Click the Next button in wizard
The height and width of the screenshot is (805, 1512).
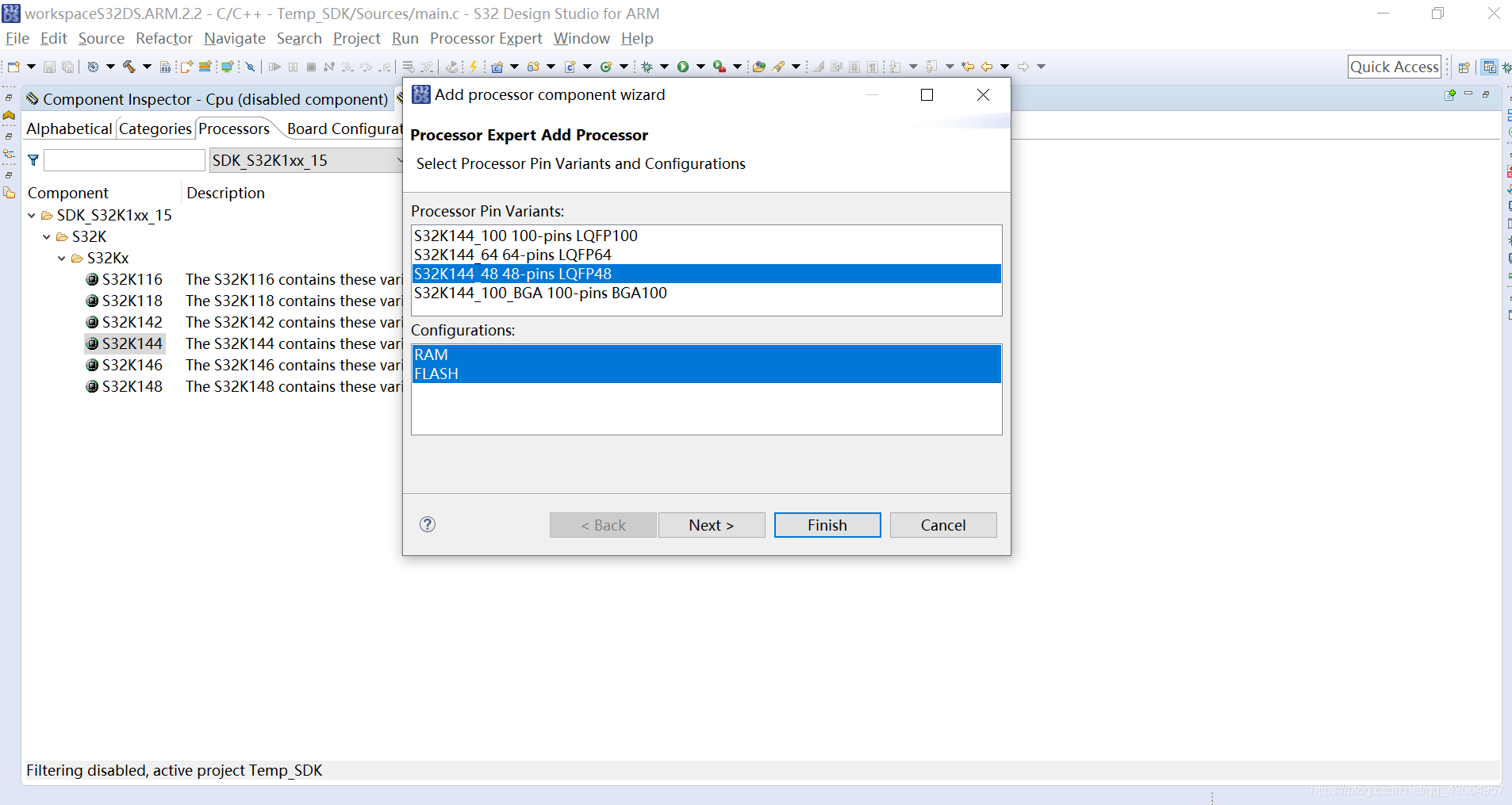(712, 525)
